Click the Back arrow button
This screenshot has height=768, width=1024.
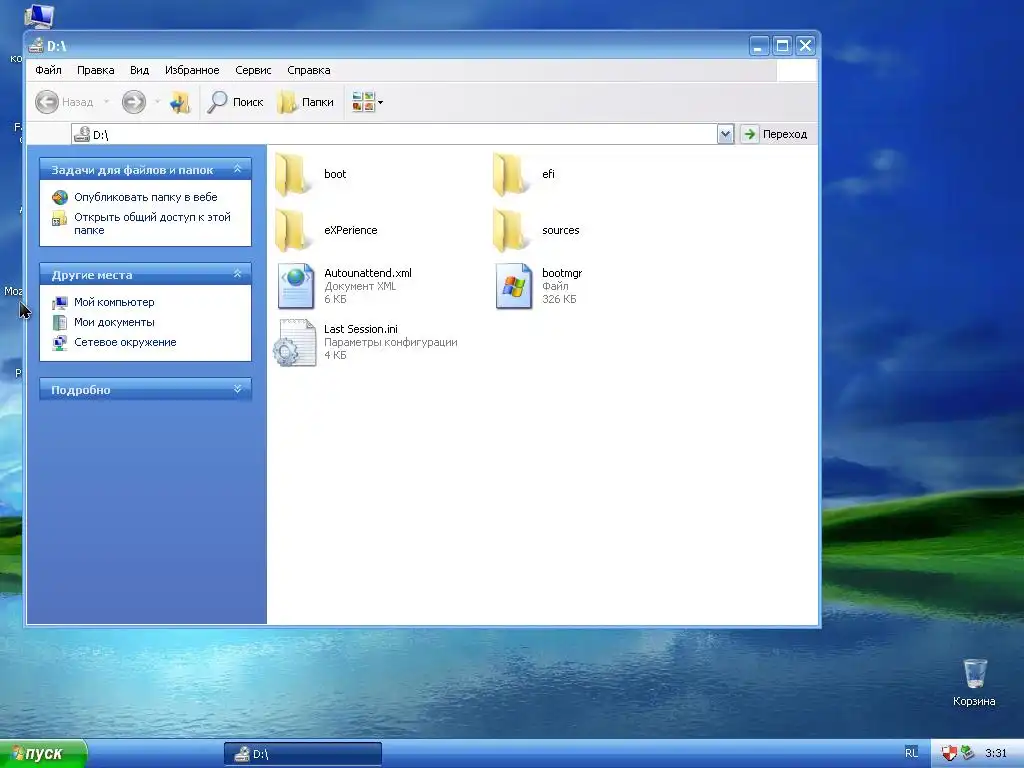47,102
